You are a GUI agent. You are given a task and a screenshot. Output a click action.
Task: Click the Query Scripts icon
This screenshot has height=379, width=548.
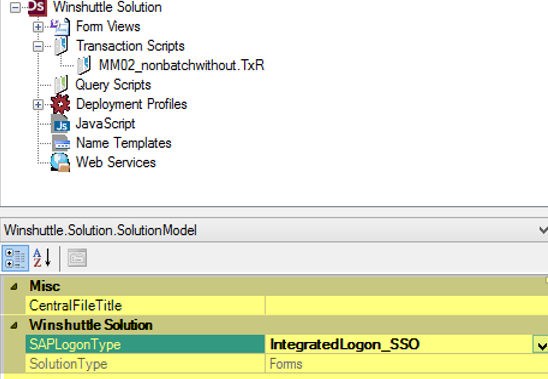[60, 85]
